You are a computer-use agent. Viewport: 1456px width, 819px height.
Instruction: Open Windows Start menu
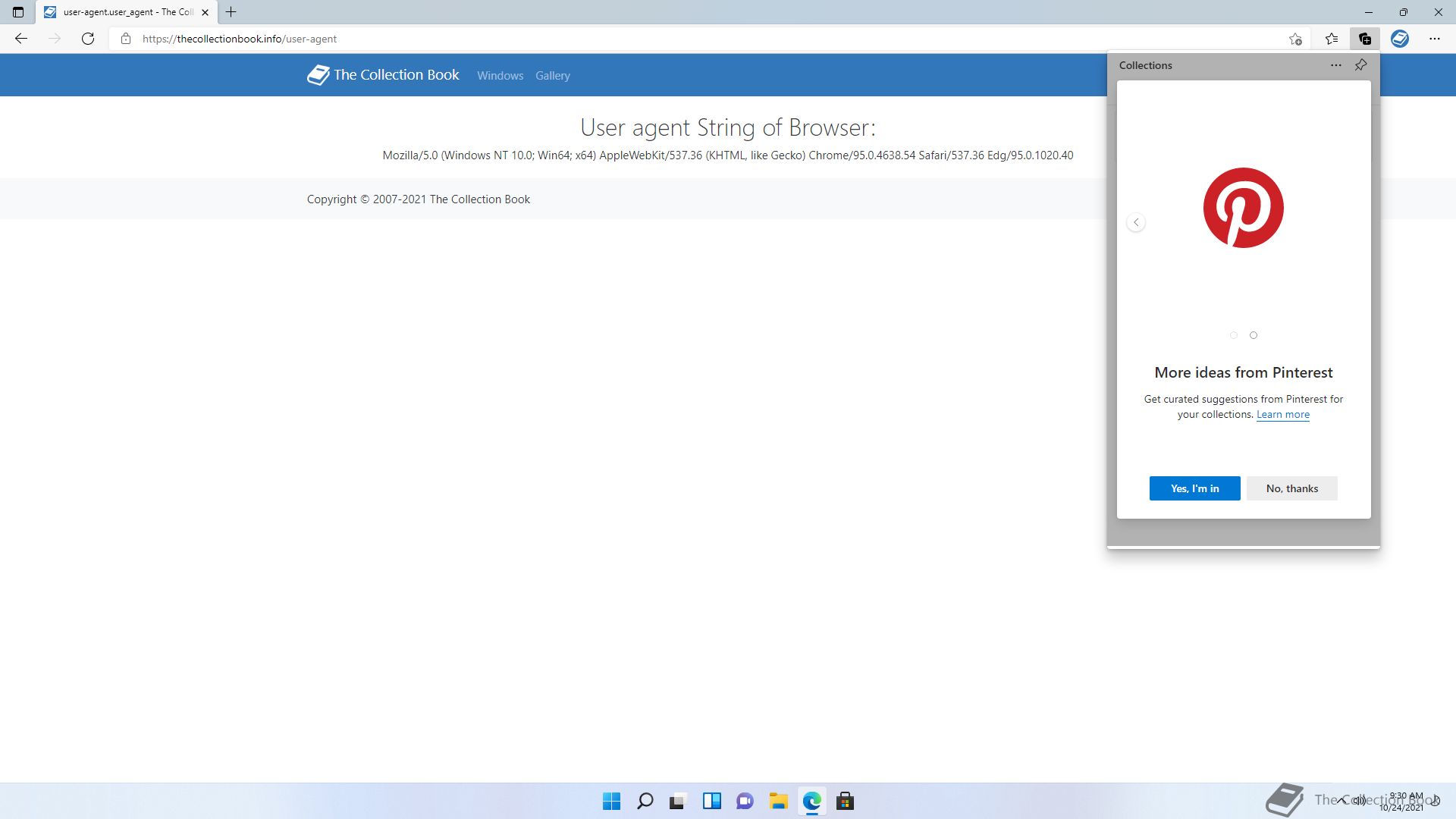point(611,802)
